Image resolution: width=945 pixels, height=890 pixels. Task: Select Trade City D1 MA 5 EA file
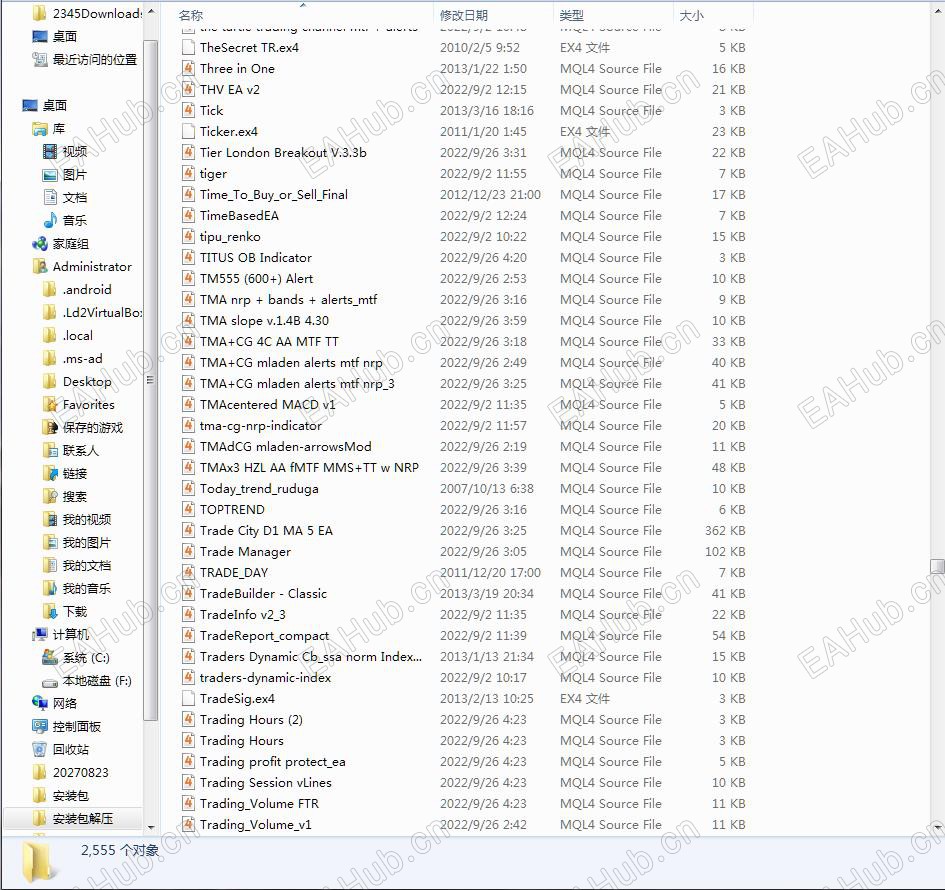coord(266,530)
